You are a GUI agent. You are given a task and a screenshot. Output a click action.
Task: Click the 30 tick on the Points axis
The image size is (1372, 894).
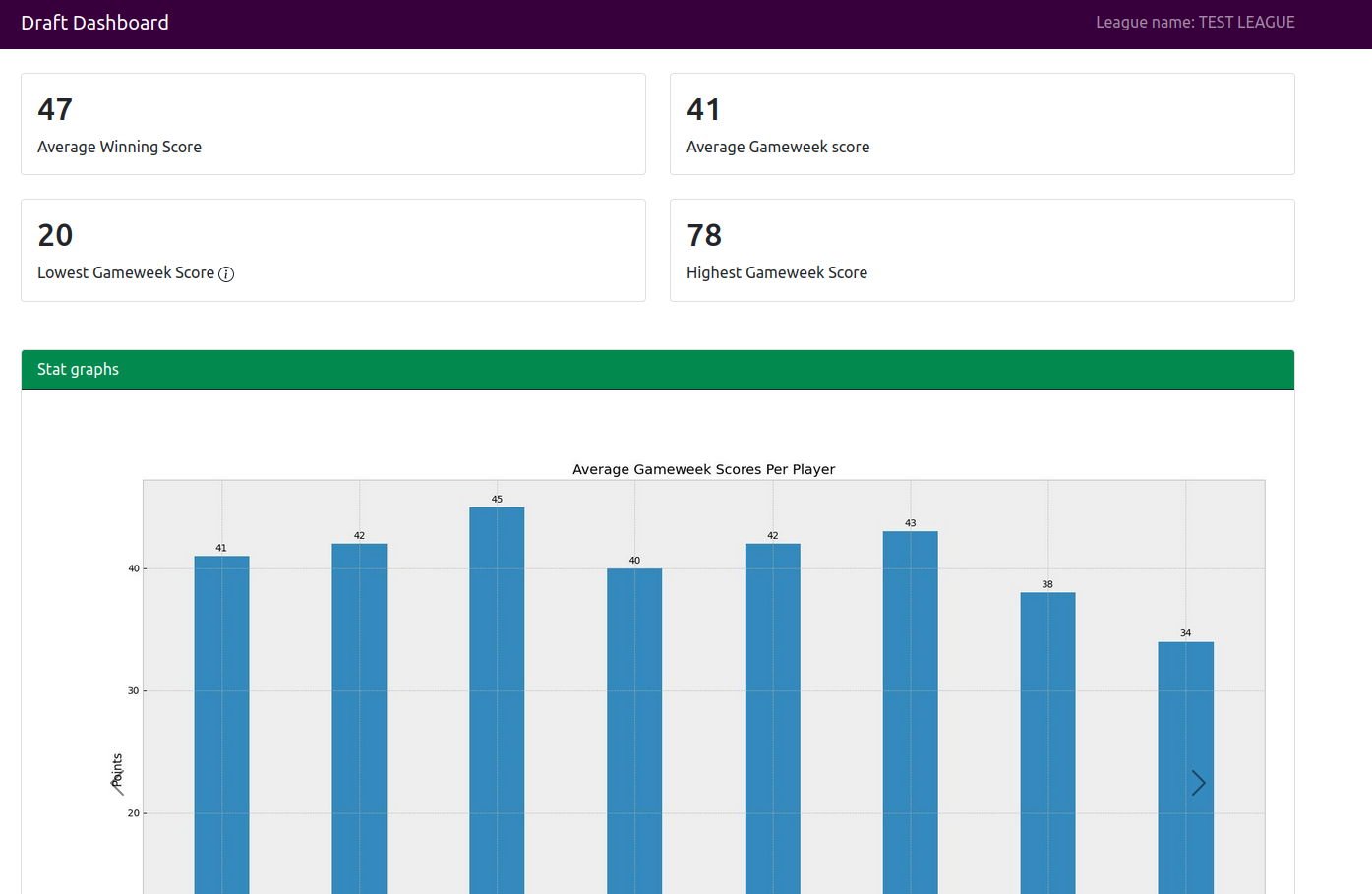(133, 691)
